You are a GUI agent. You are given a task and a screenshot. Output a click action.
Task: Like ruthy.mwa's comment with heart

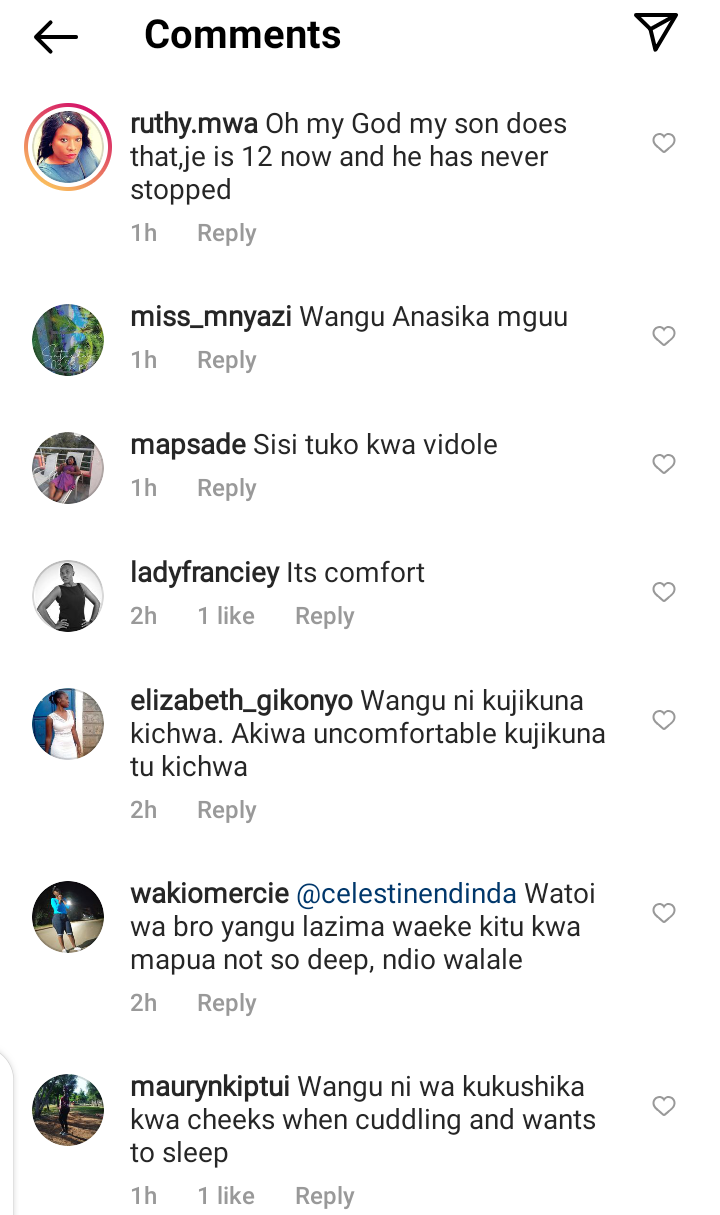pos(664,143)
